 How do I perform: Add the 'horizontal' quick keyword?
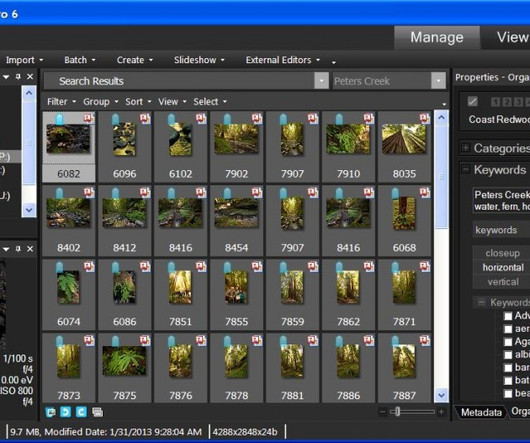(503, 267)
